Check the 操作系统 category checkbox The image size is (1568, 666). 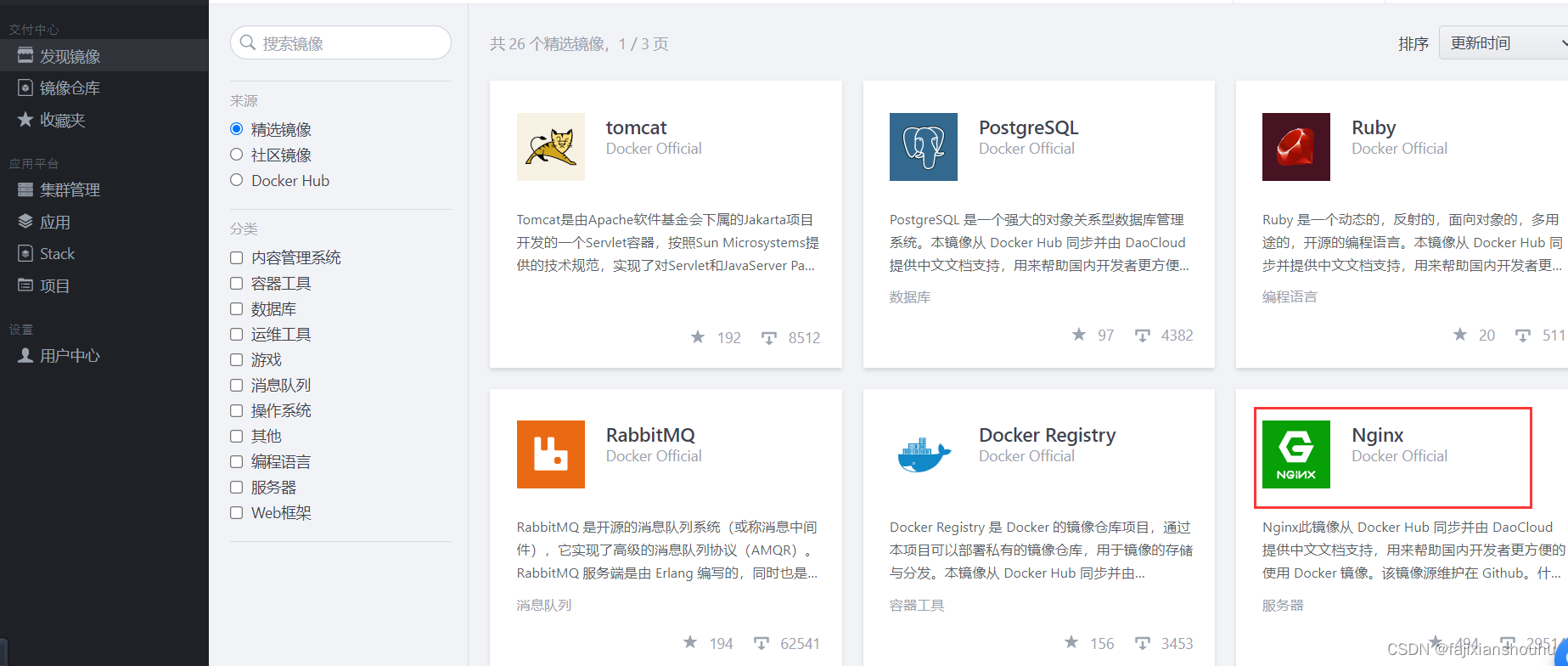[237, 410]
